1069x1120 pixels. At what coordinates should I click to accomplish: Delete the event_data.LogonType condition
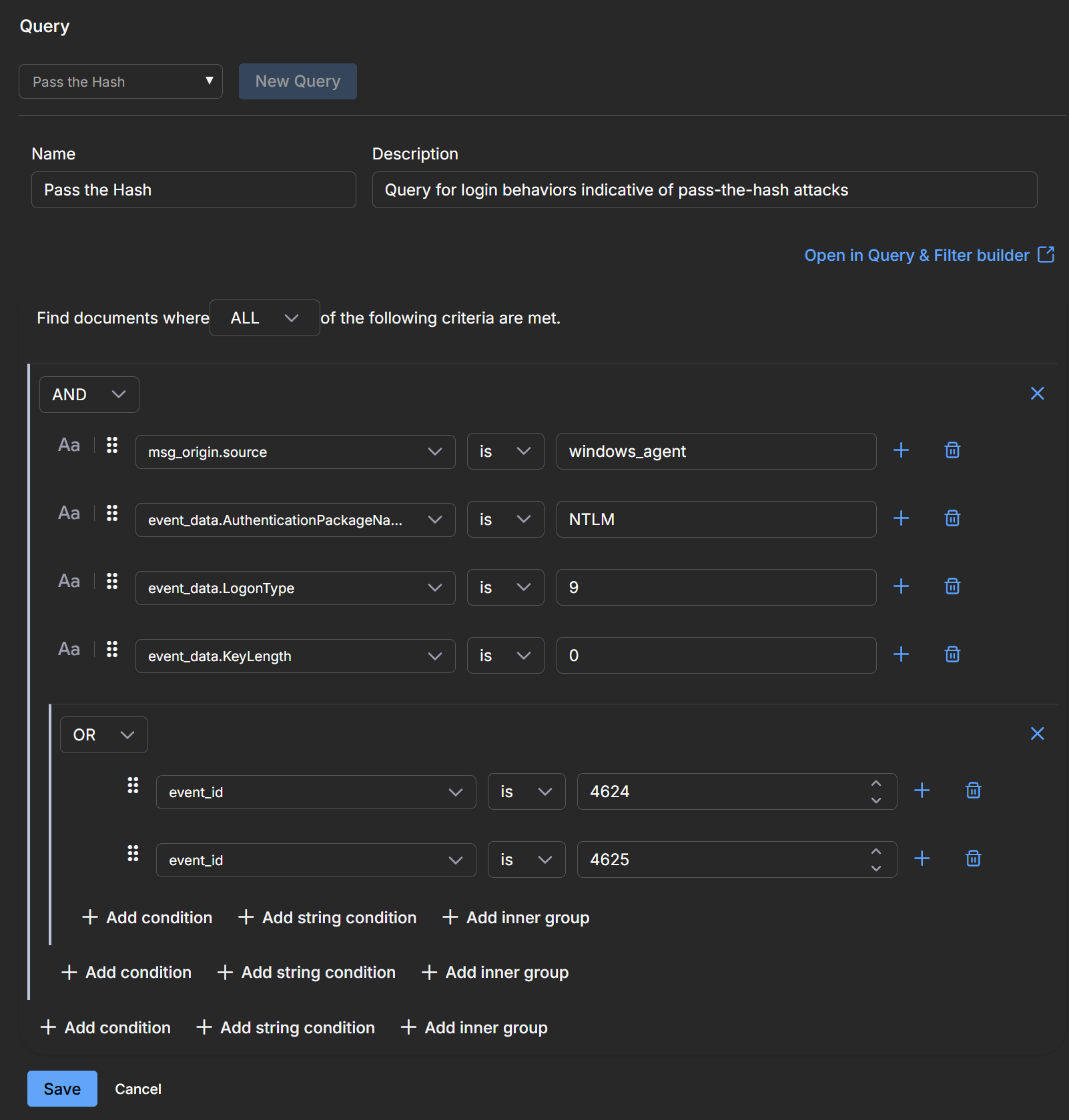pyautogui.click(x=952, y=586)
